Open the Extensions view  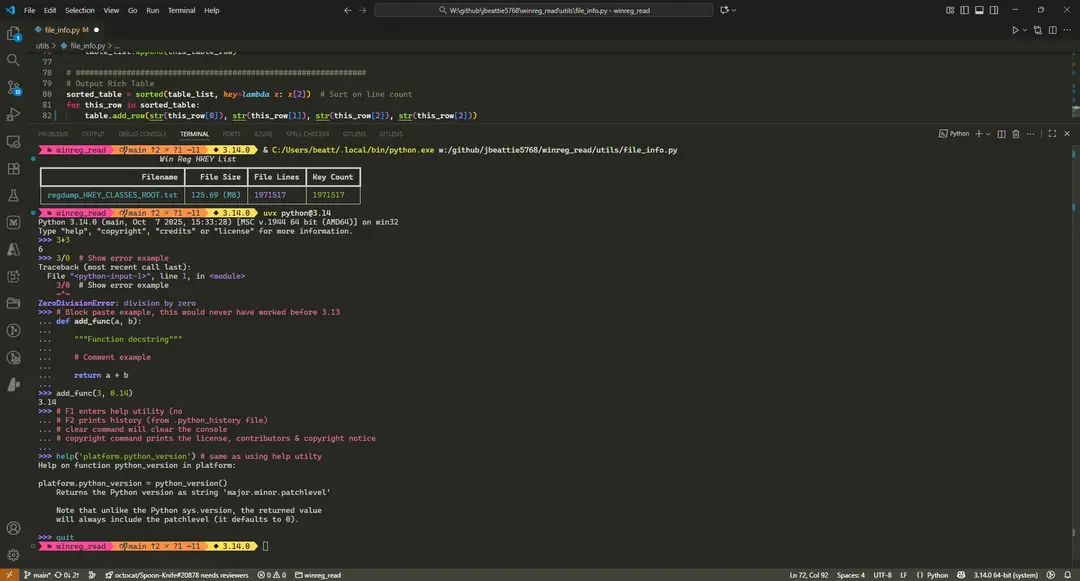(13, 170)
